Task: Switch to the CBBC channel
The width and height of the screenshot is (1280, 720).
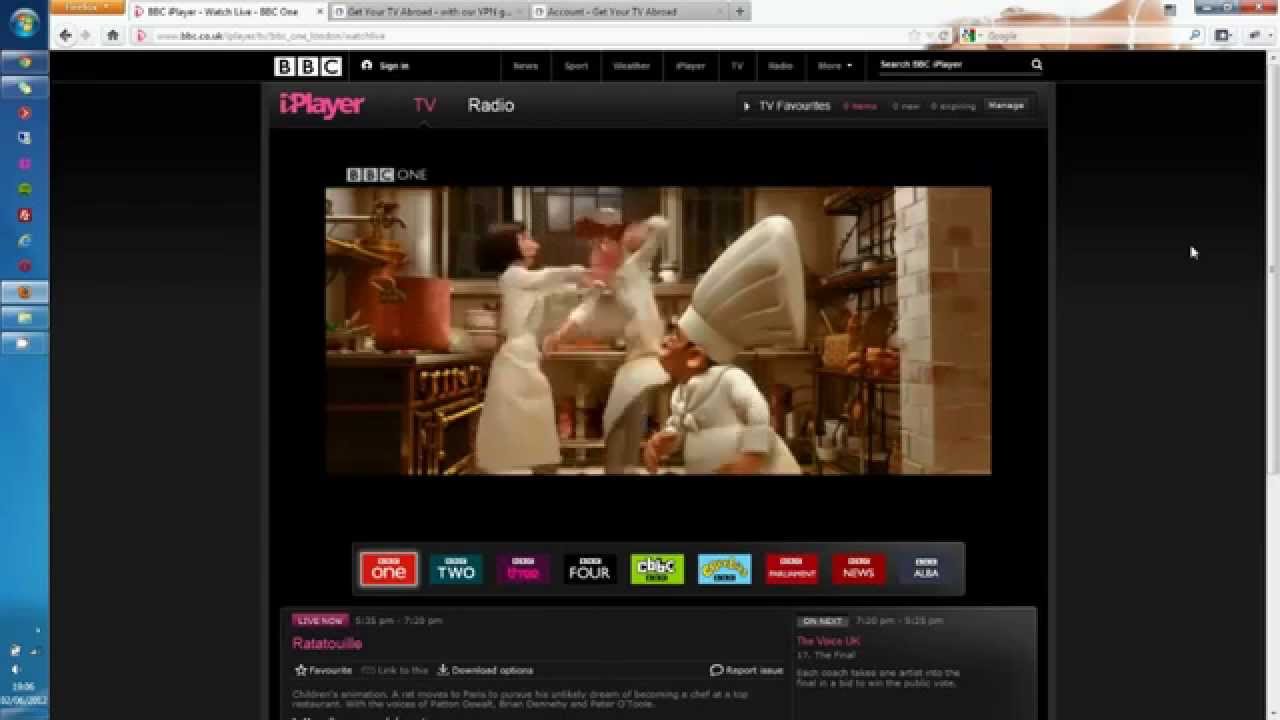Action: [657, 569]
